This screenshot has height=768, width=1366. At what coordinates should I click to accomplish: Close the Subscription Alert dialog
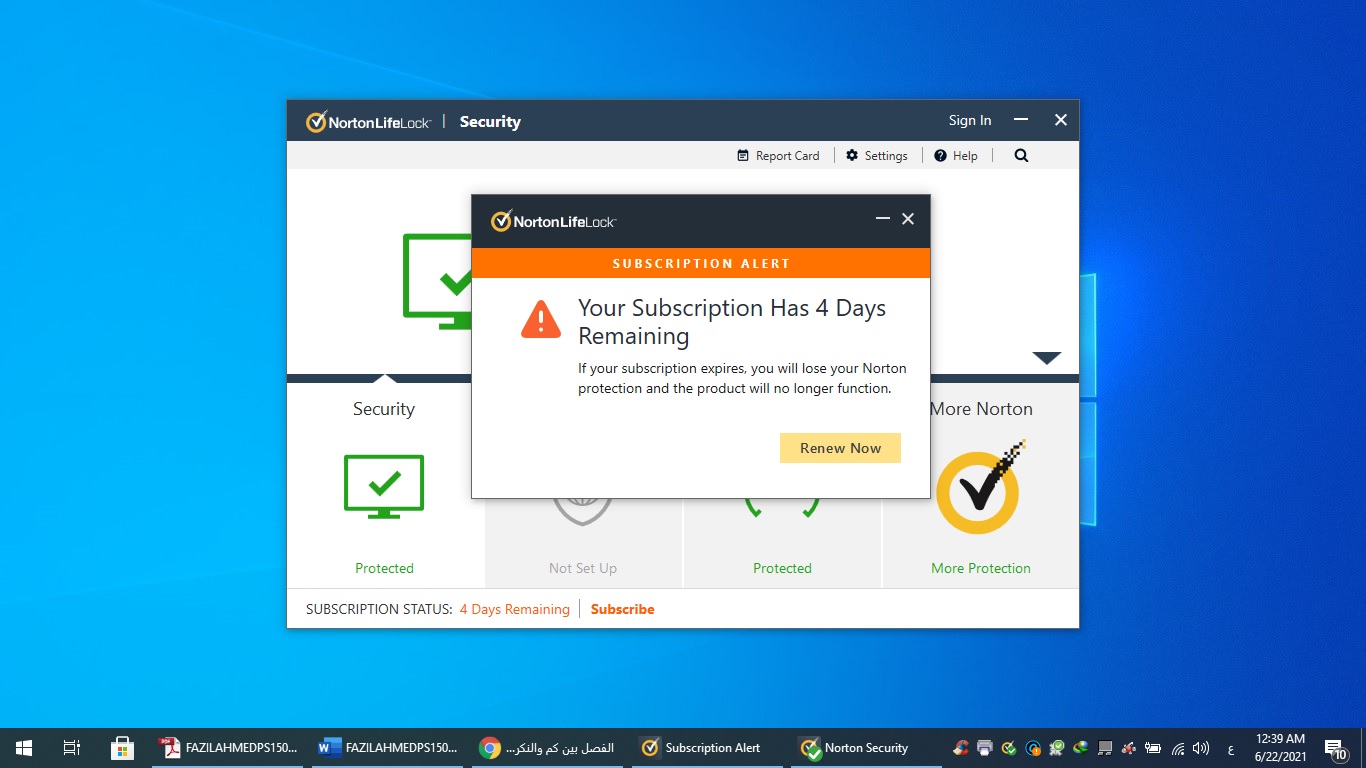[908, 219]
